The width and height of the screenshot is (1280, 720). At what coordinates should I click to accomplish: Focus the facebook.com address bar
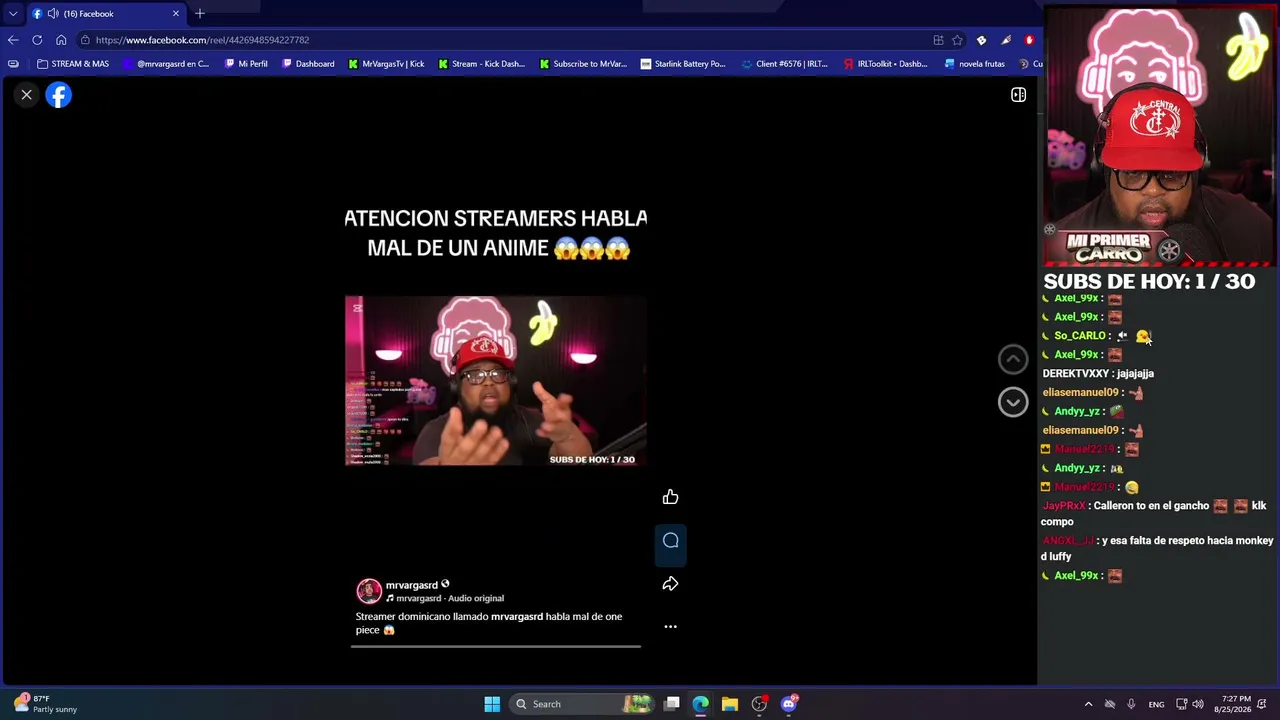pyautogui.click(x=500, y=40)
